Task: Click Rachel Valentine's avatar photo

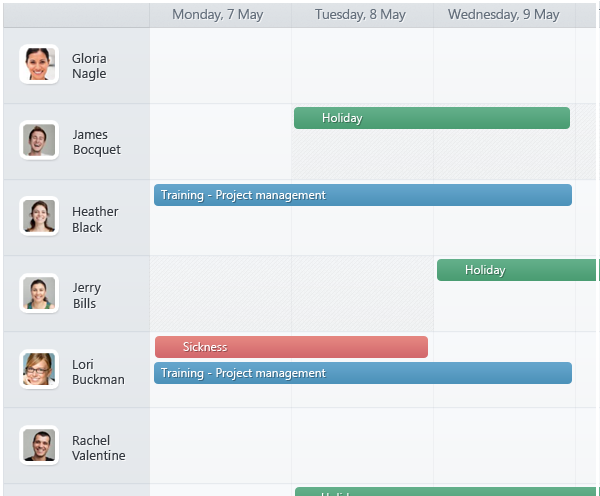Action: click(39, 446)
